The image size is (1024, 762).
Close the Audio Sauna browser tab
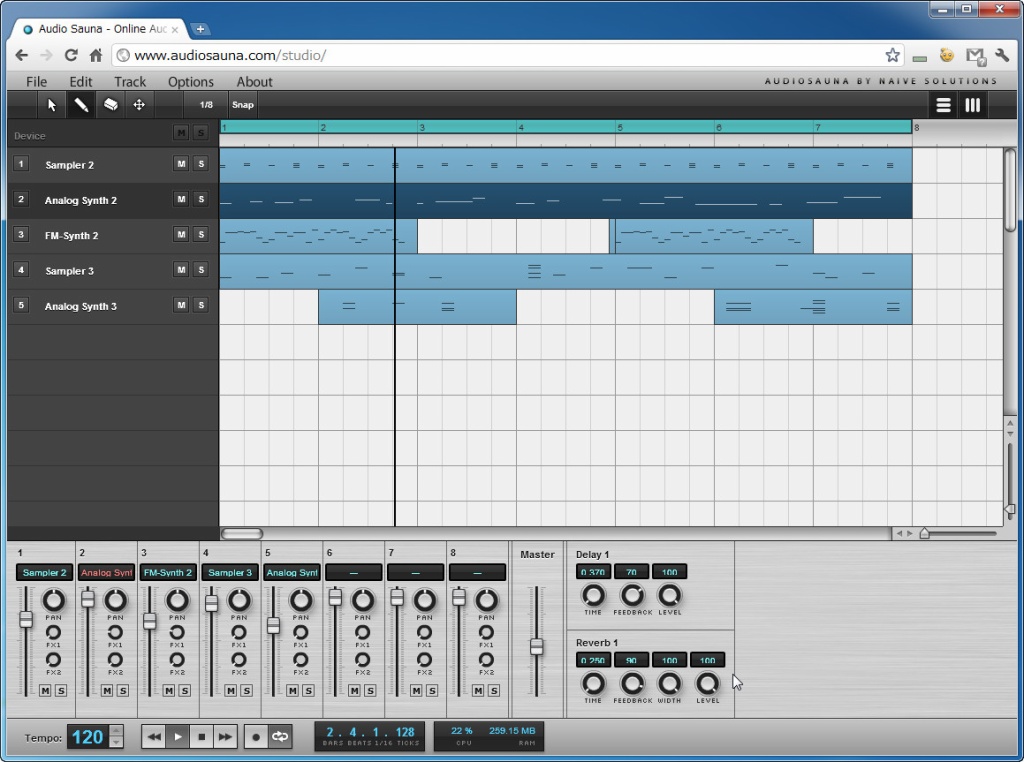[x=174, y=29]
